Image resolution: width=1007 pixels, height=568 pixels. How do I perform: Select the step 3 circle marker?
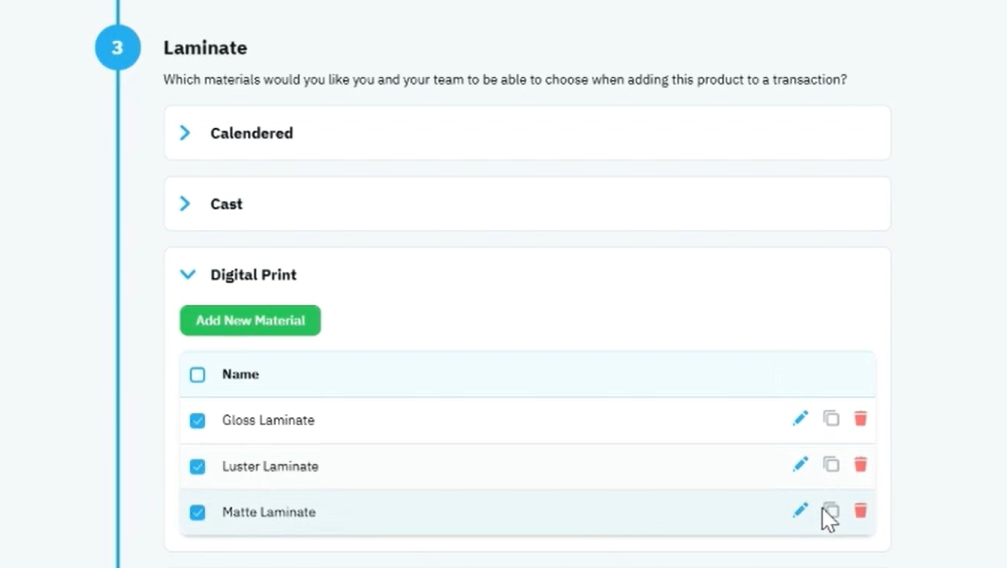[x=118, y=48]
